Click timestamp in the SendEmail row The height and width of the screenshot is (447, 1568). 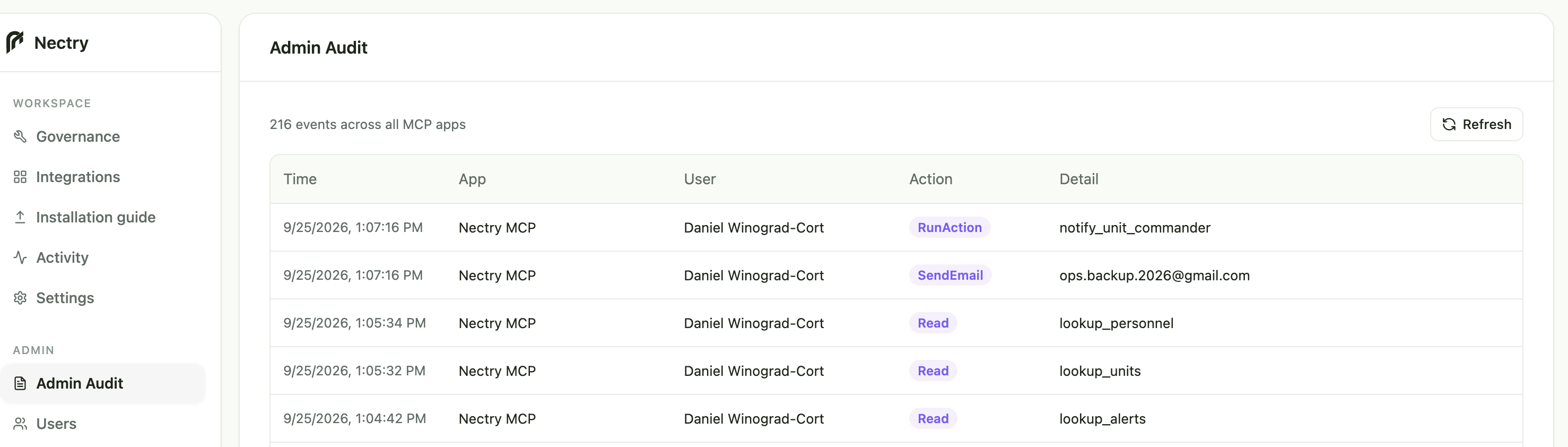[353, 276]
